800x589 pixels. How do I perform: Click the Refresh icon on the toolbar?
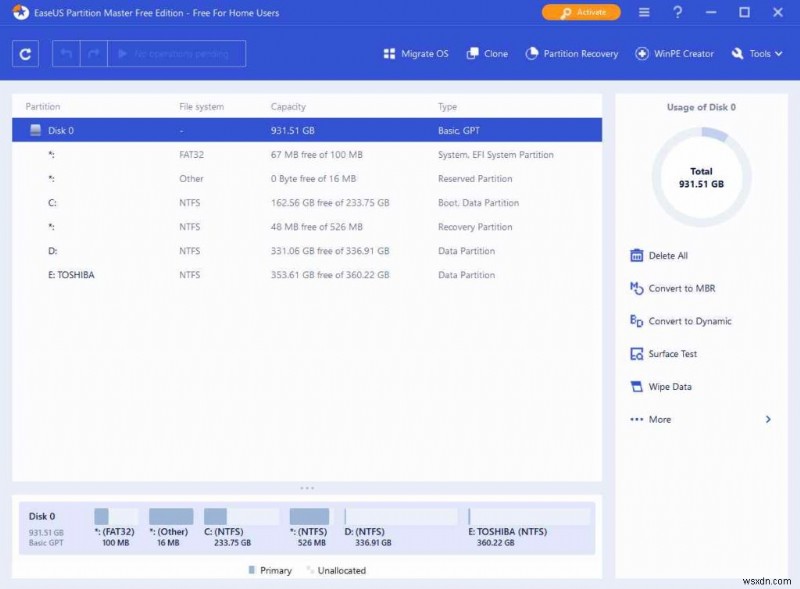click(24, 54)
